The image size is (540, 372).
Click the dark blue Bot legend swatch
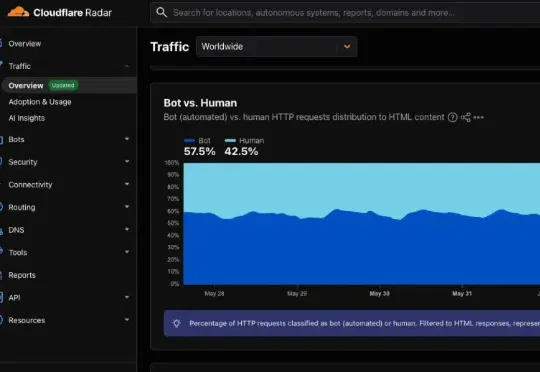tap(189, 141)
